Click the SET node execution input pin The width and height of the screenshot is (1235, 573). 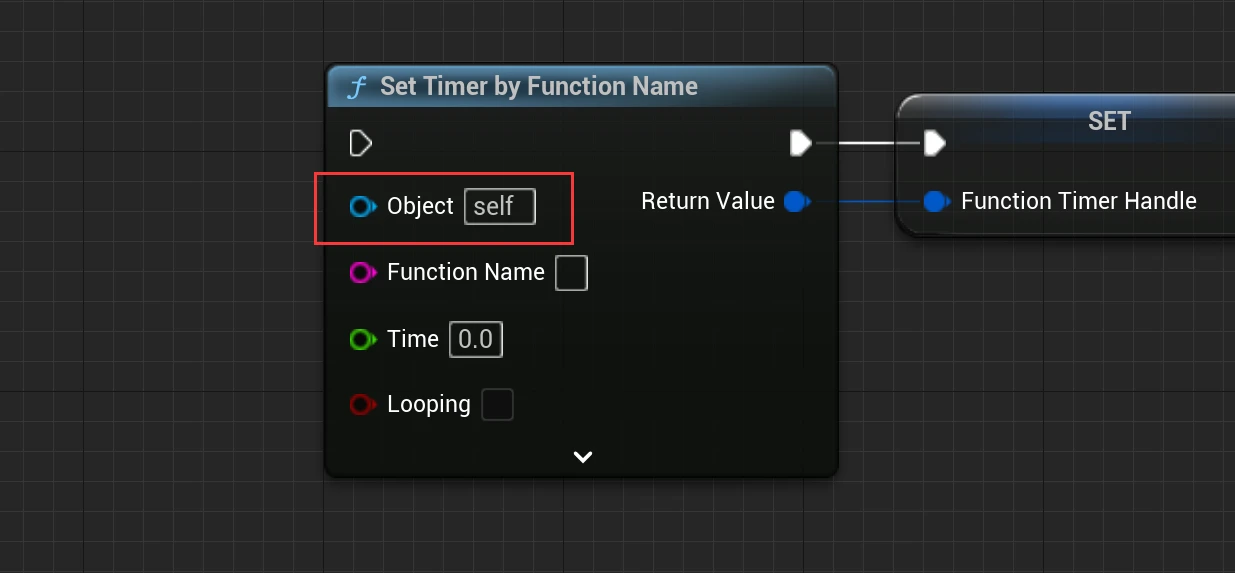(934, 144)
